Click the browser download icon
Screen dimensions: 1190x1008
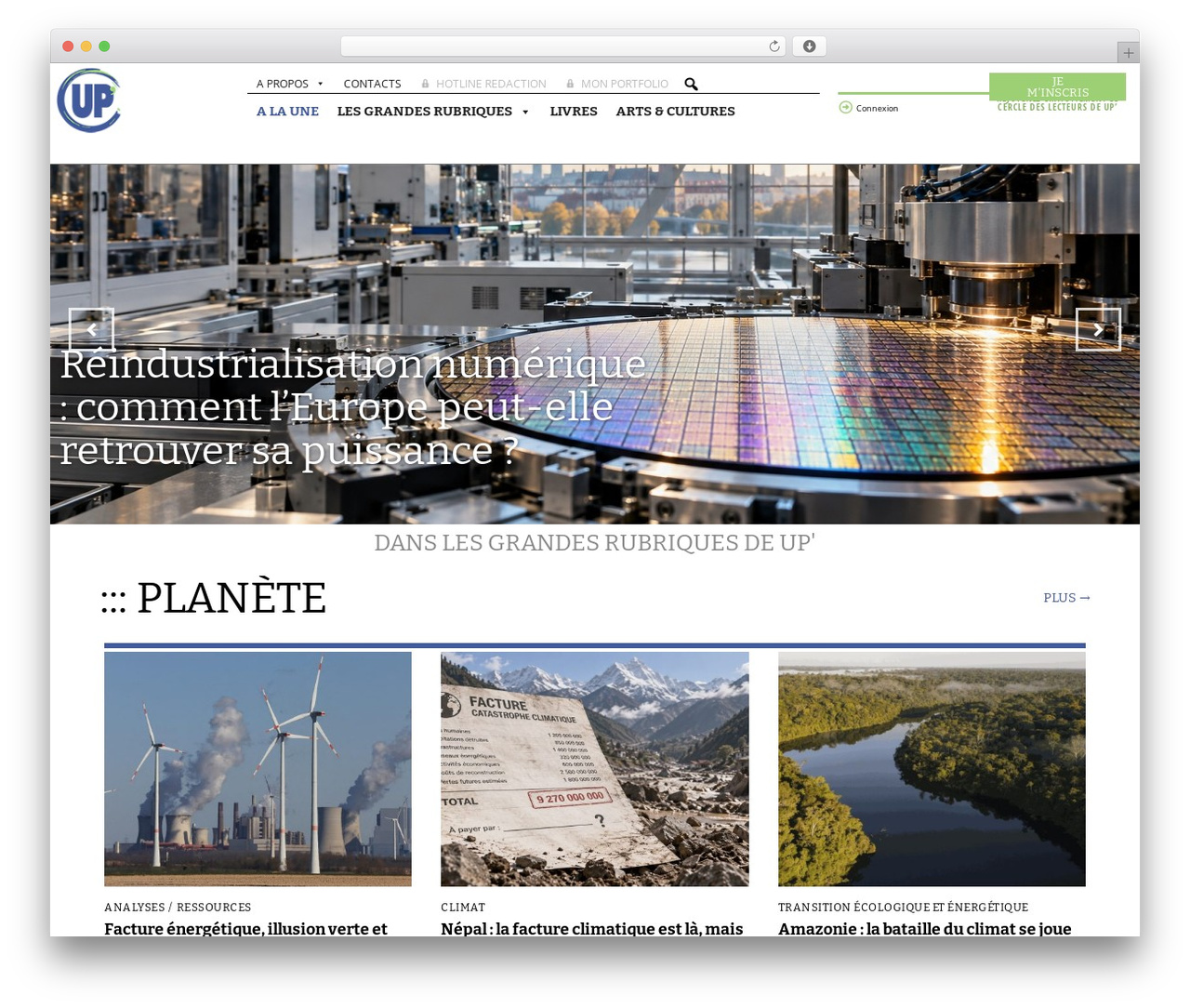tap(809, 46)
